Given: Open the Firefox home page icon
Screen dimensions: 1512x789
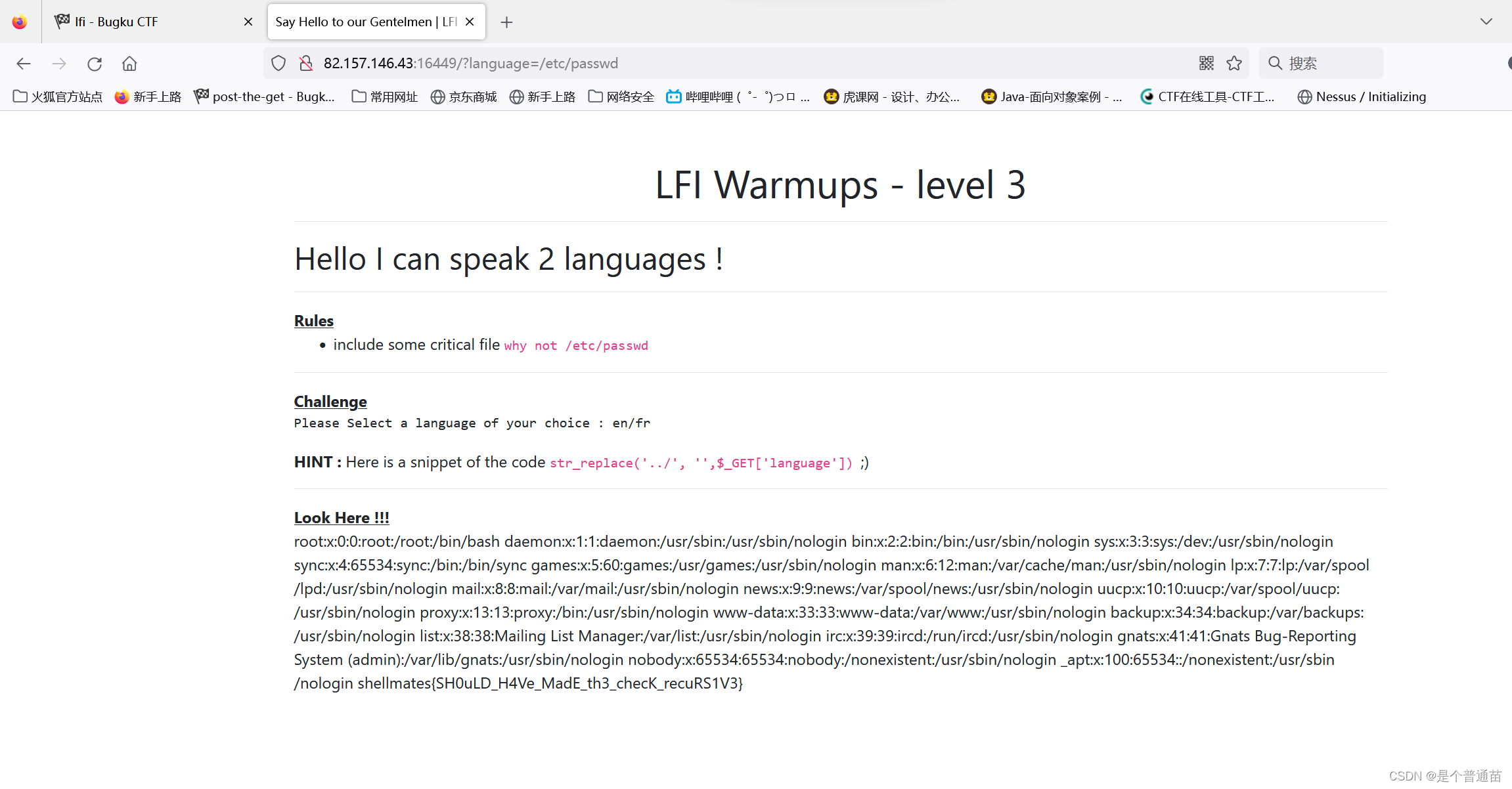Looking at the screenshot, I should [x=129, y=63].
